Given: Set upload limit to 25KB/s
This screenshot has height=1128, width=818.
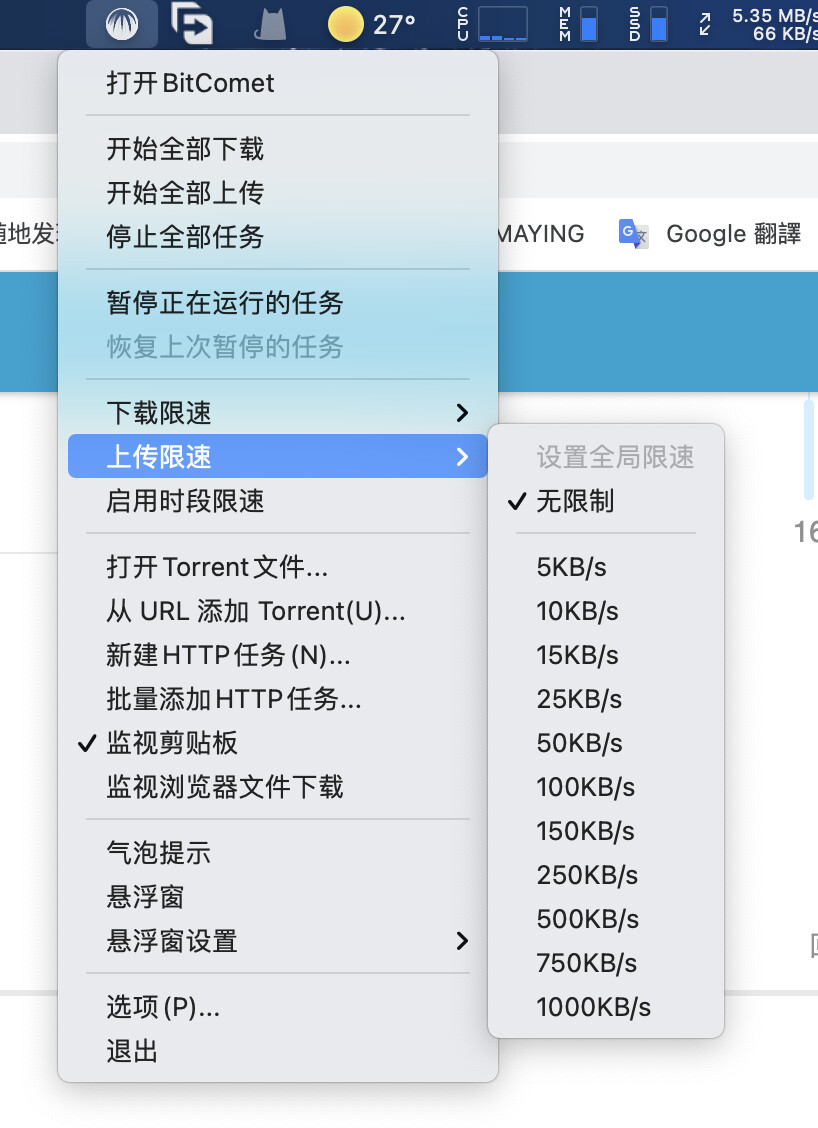Looking at the screenshot, I should click(606, 699).
